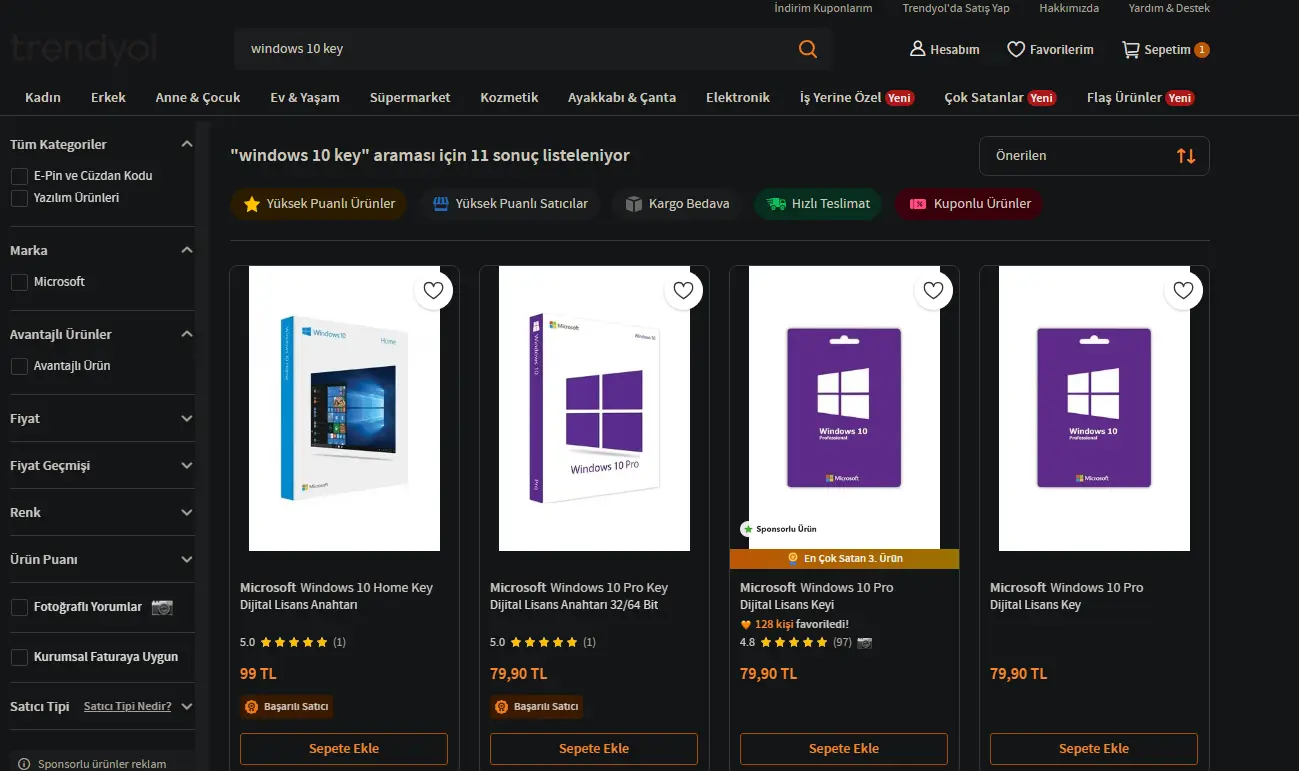Open Sepetim shopping cart

click(x=1165, y=49)
